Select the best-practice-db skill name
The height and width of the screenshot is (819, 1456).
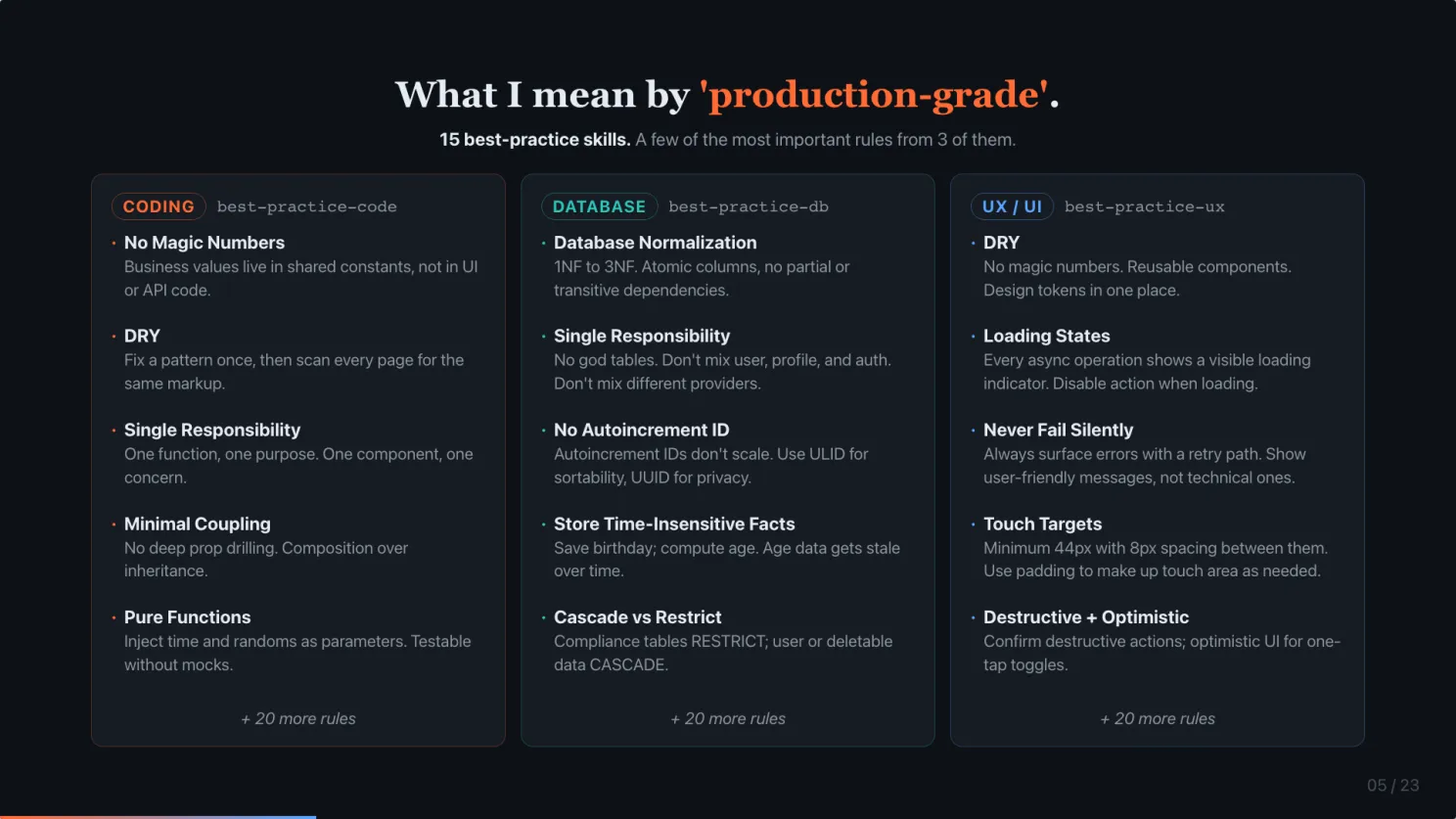pos(749,206)
